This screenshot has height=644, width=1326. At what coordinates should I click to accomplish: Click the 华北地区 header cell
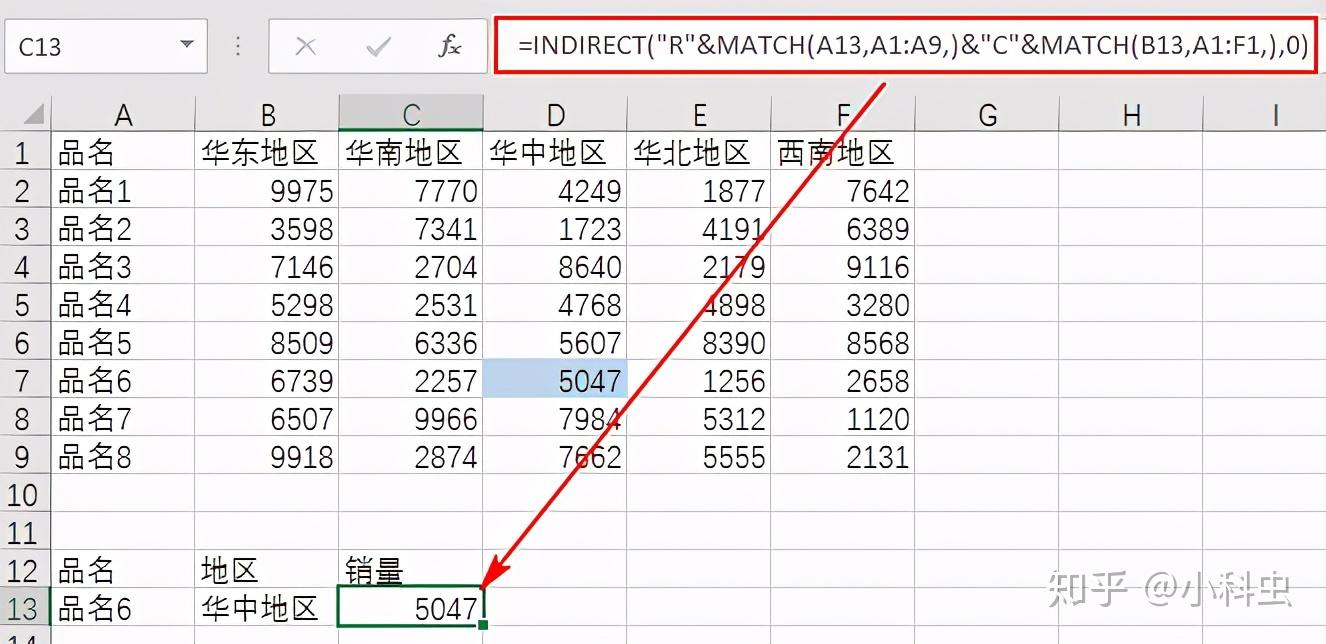tap(699, 152)
